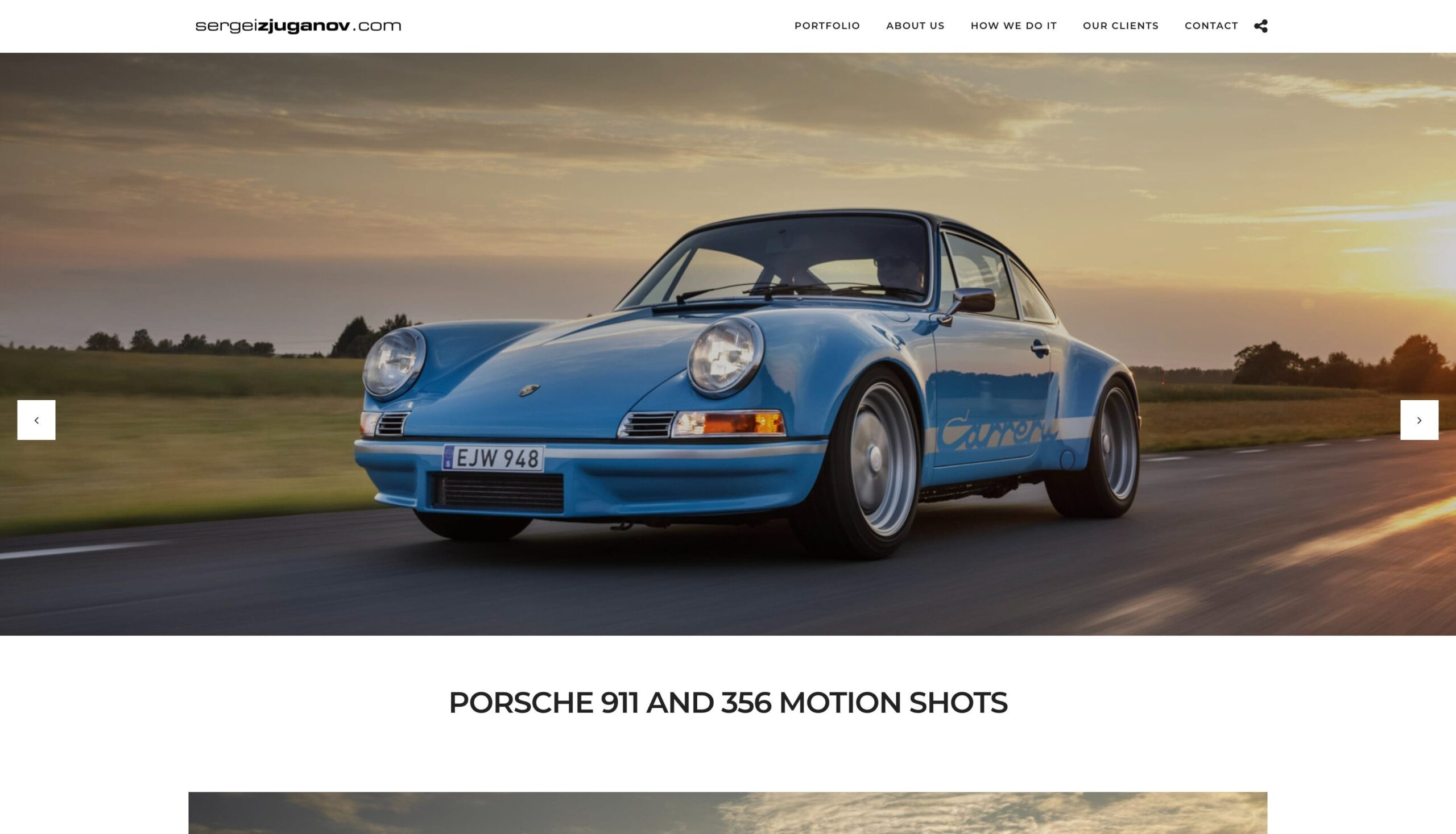The image size is (1456, 834).
Task: Open the About Us page
Action: coord(915,26)
